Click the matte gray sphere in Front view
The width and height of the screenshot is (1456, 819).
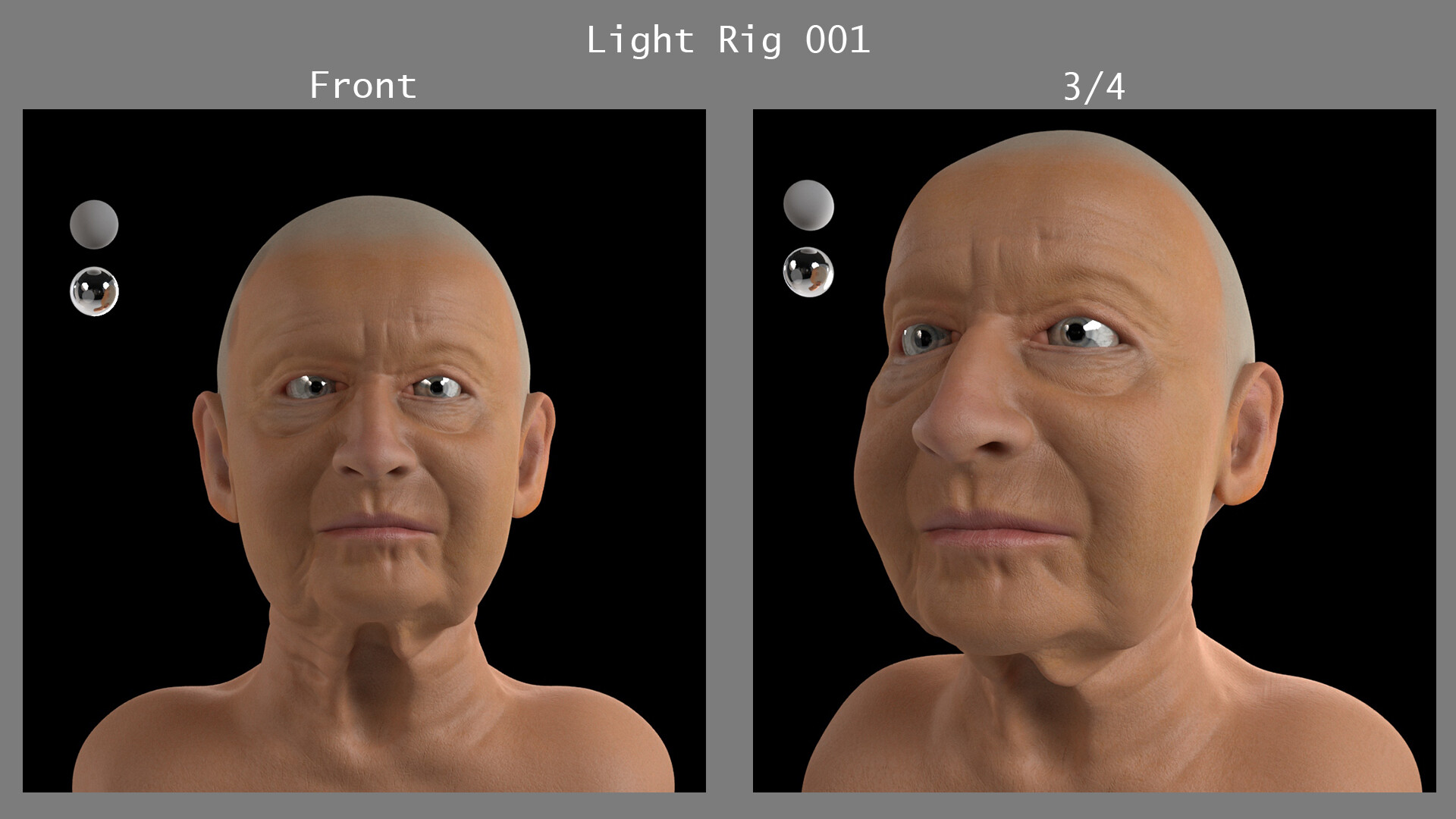pyautogui.click(x=95, y=226)
